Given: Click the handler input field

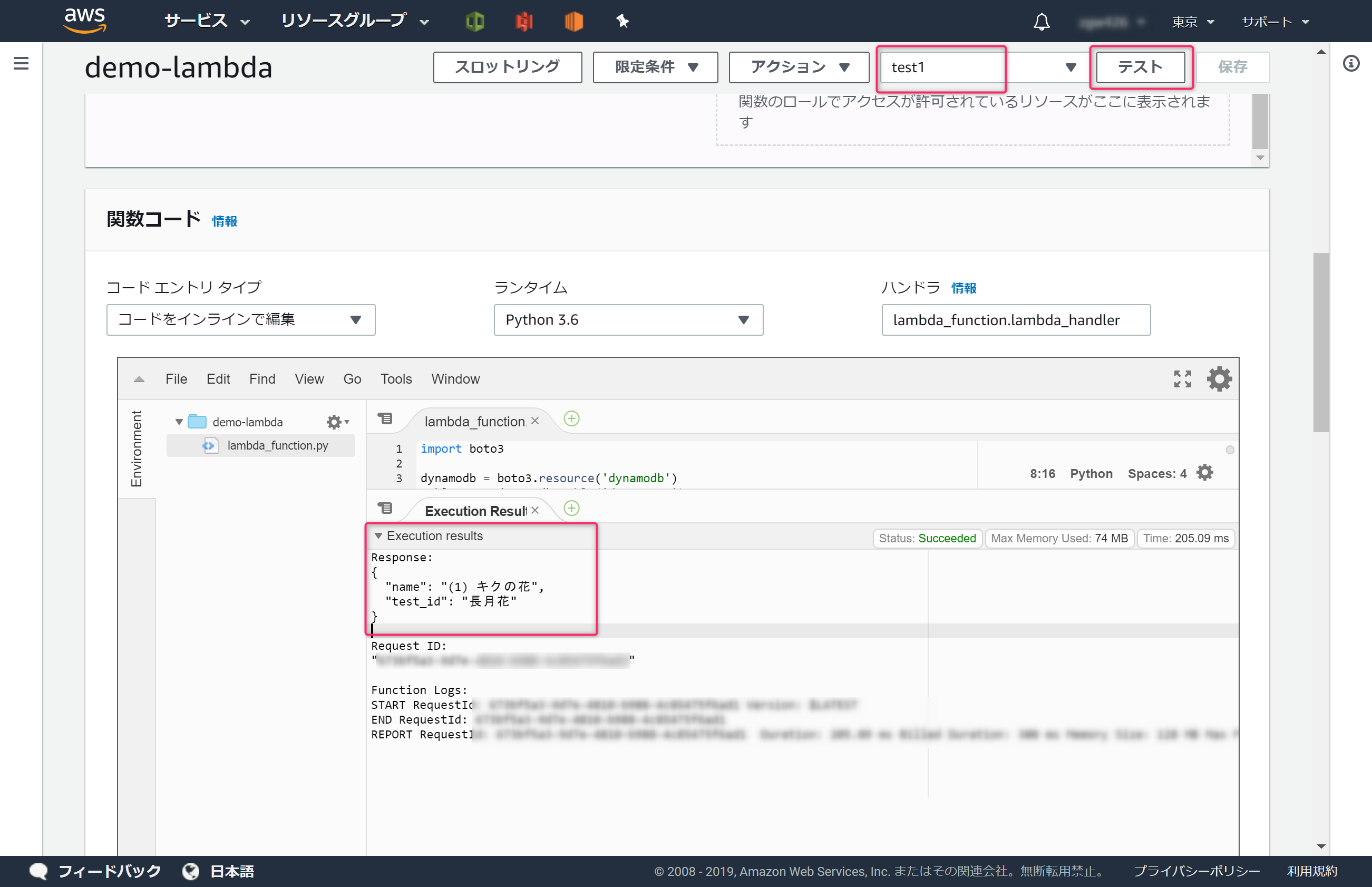Looking at the screenshot, I should click(1016, 320).
